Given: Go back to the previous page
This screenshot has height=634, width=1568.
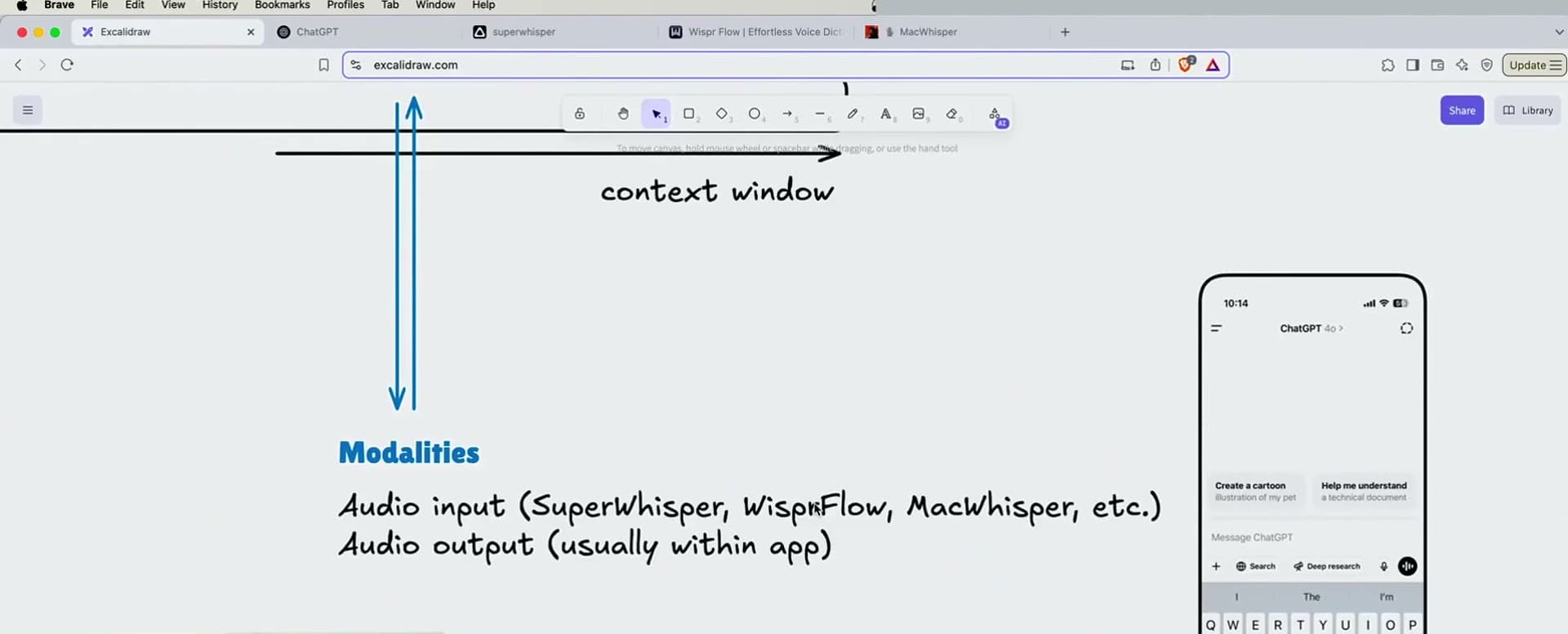Looking at the screenshot, I should [18, 65].
